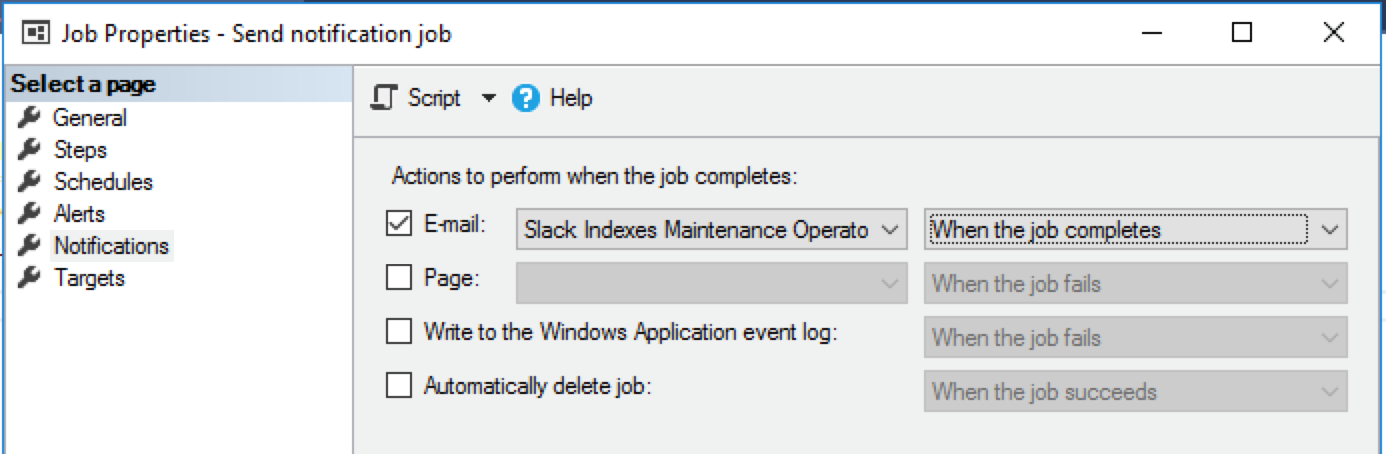The height and width of the screenshot is (454, 1386).
Task: Enable Write to Windows Application event log
Action: pyautogui.click(x=399, y=332)
